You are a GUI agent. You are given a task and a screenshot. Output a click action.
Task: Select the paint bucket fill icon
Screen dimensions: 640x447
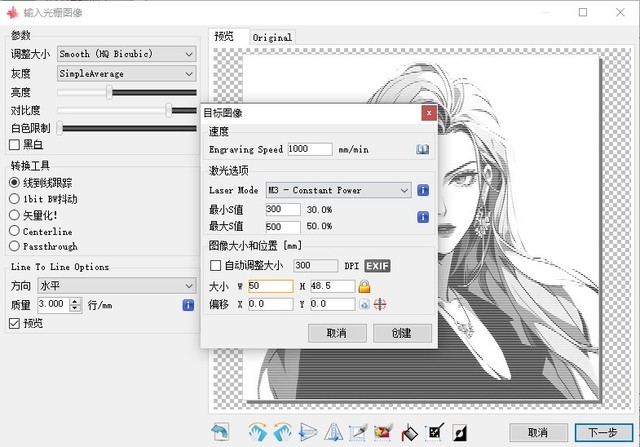409,432
